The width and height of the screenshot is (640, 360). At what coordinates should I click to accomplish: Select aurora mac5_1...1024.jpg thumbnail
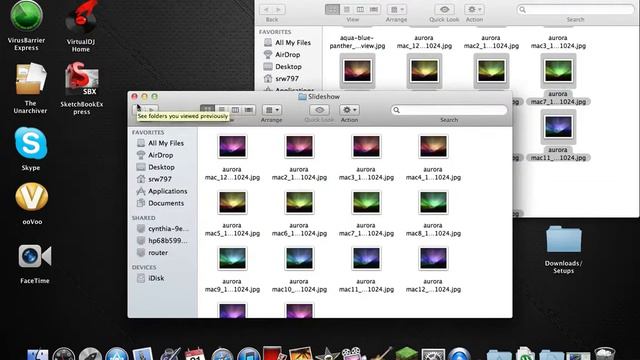tap(232, 202)
